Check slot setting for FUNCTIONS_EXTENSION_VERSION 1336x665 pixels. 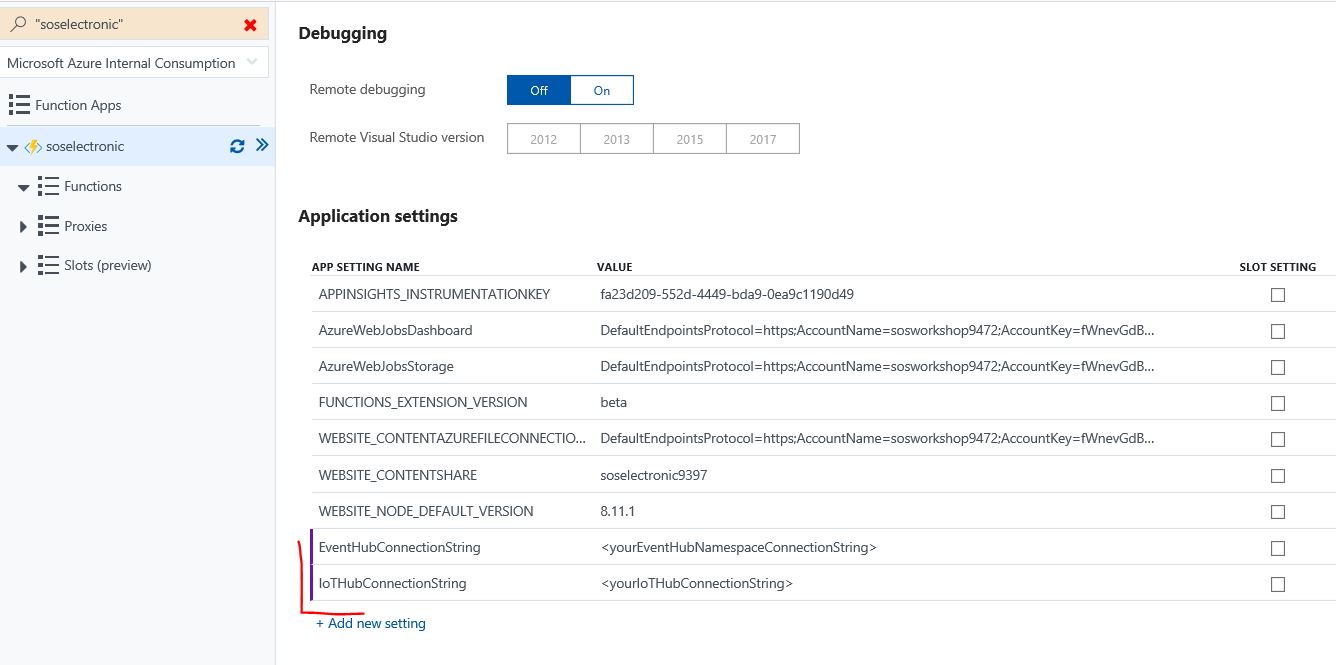click(1277, 403)
